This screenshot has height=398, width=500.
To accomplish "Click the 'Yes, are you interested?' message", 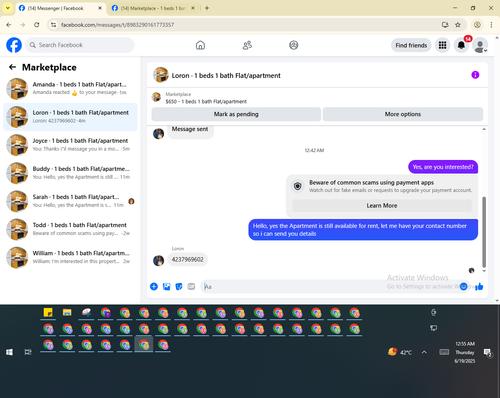I will [x=443, y=167].
